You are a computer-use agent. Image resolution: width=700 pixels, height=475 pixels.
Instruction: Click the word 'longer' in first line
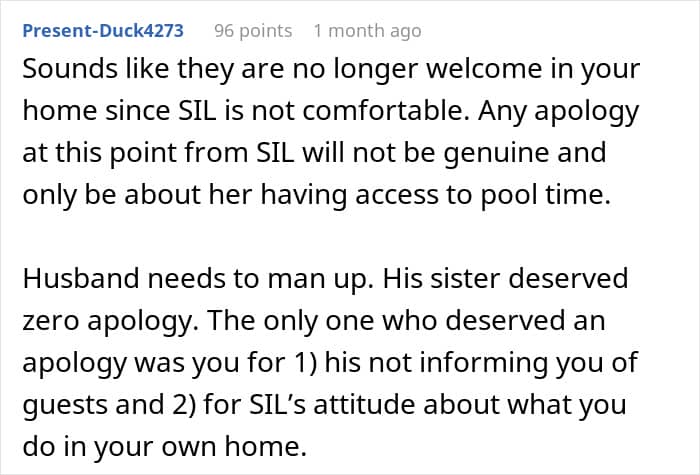click(x=372, y=69)
